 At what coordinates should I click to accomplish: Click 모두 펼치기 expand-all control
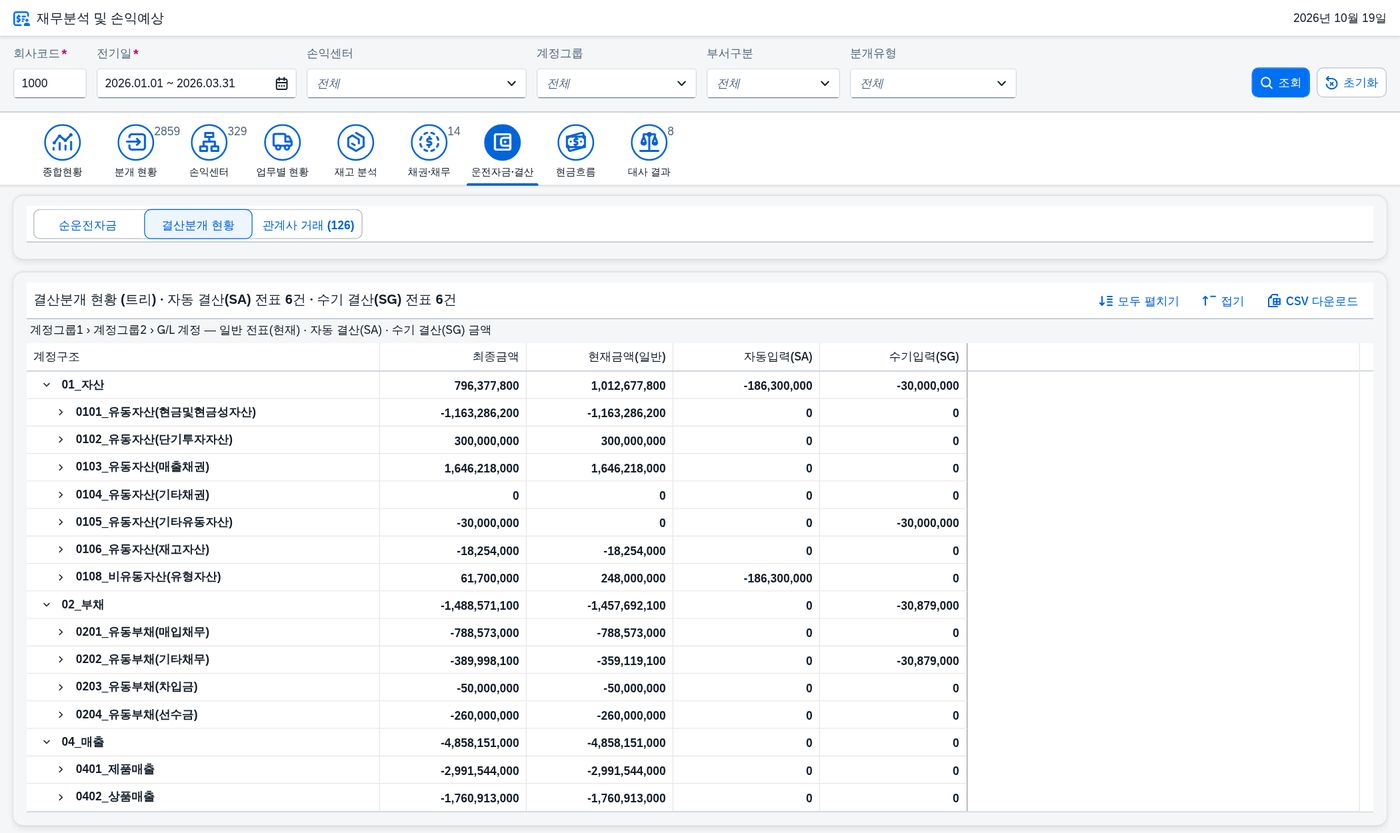click(x=1138, y=301)
